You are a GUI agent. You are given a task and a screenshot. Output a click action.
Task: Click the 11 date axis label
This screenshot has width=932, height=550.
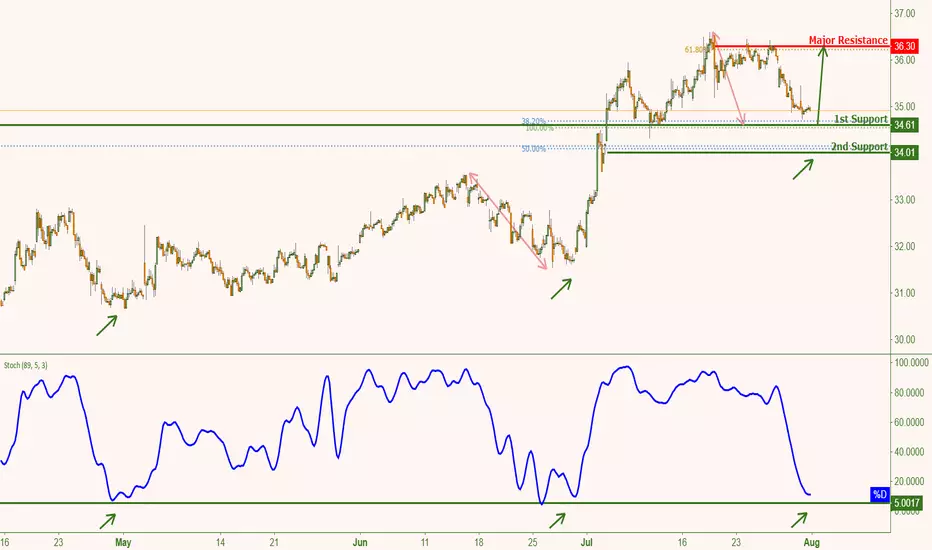click(424, 542)
